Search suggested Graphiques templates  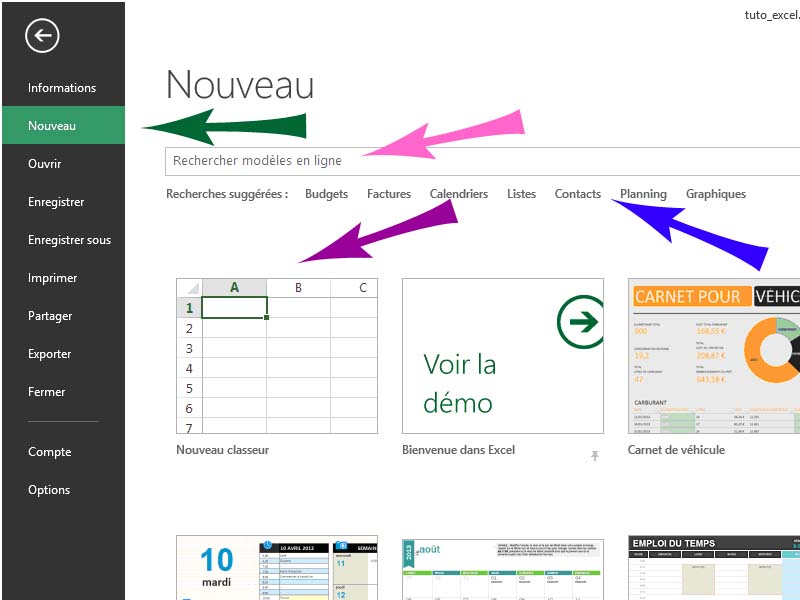tap(716, 194)
